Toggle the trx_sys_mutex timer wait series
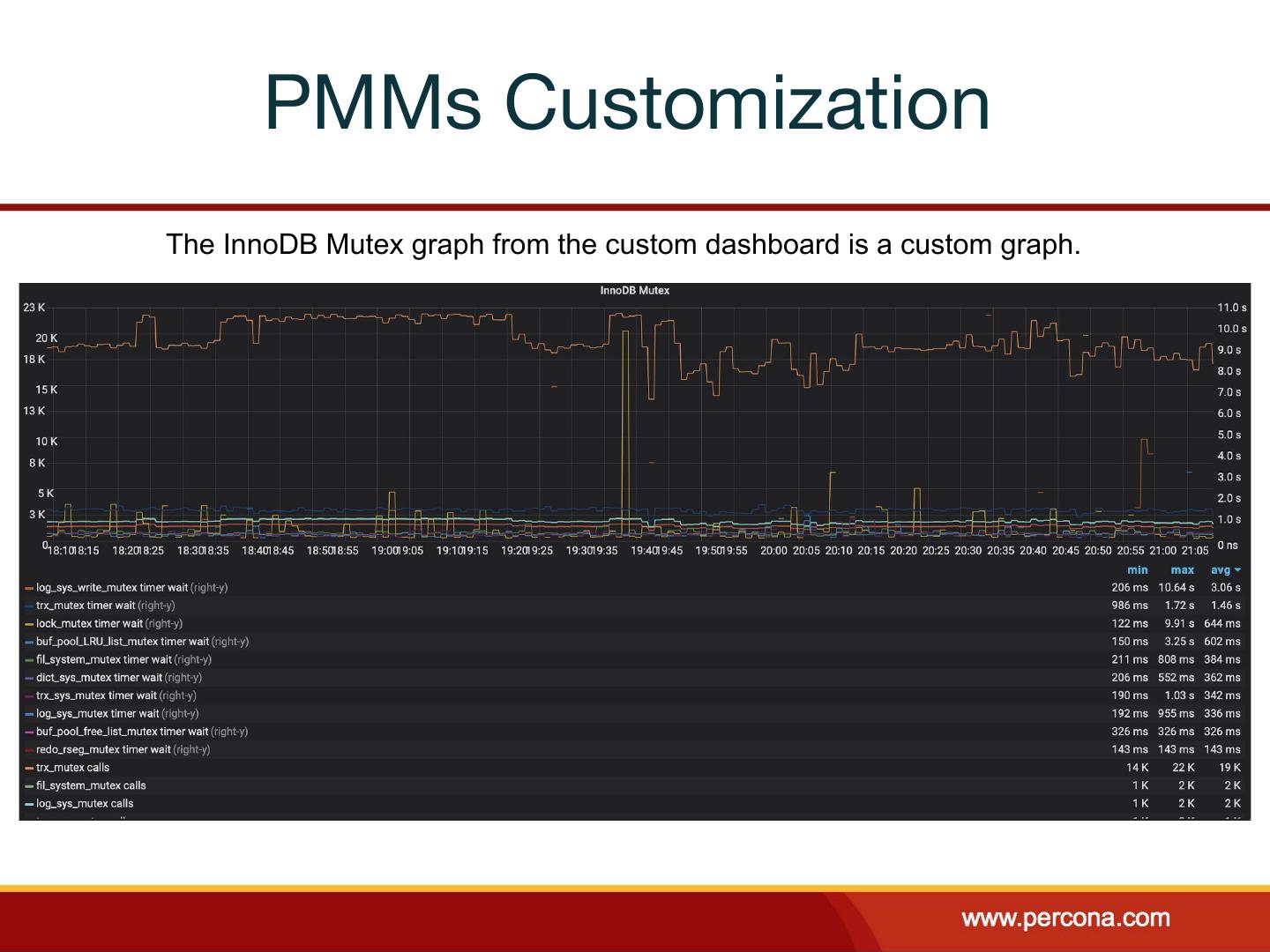 pyautogui.click(x=96, y=695)
